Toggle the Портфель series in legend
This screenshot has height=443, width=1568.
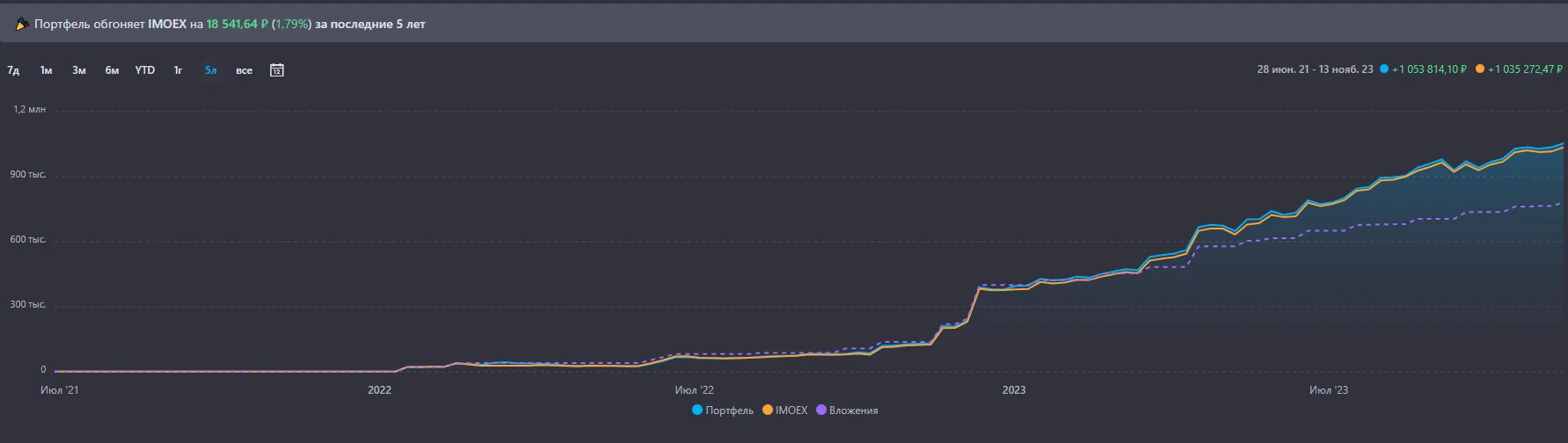pos(723,410)
